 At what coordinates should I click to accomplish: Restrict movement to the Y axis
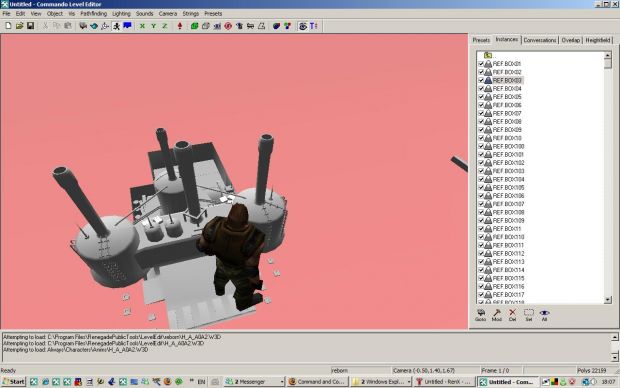(x=153, y=26)
